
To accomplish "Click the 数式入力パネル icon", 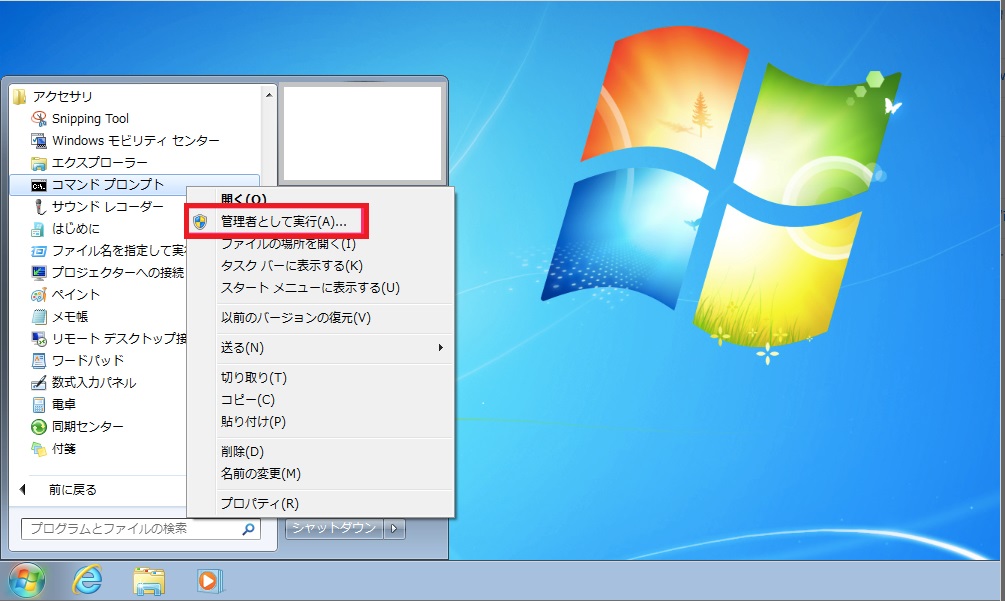I will 39,383.
